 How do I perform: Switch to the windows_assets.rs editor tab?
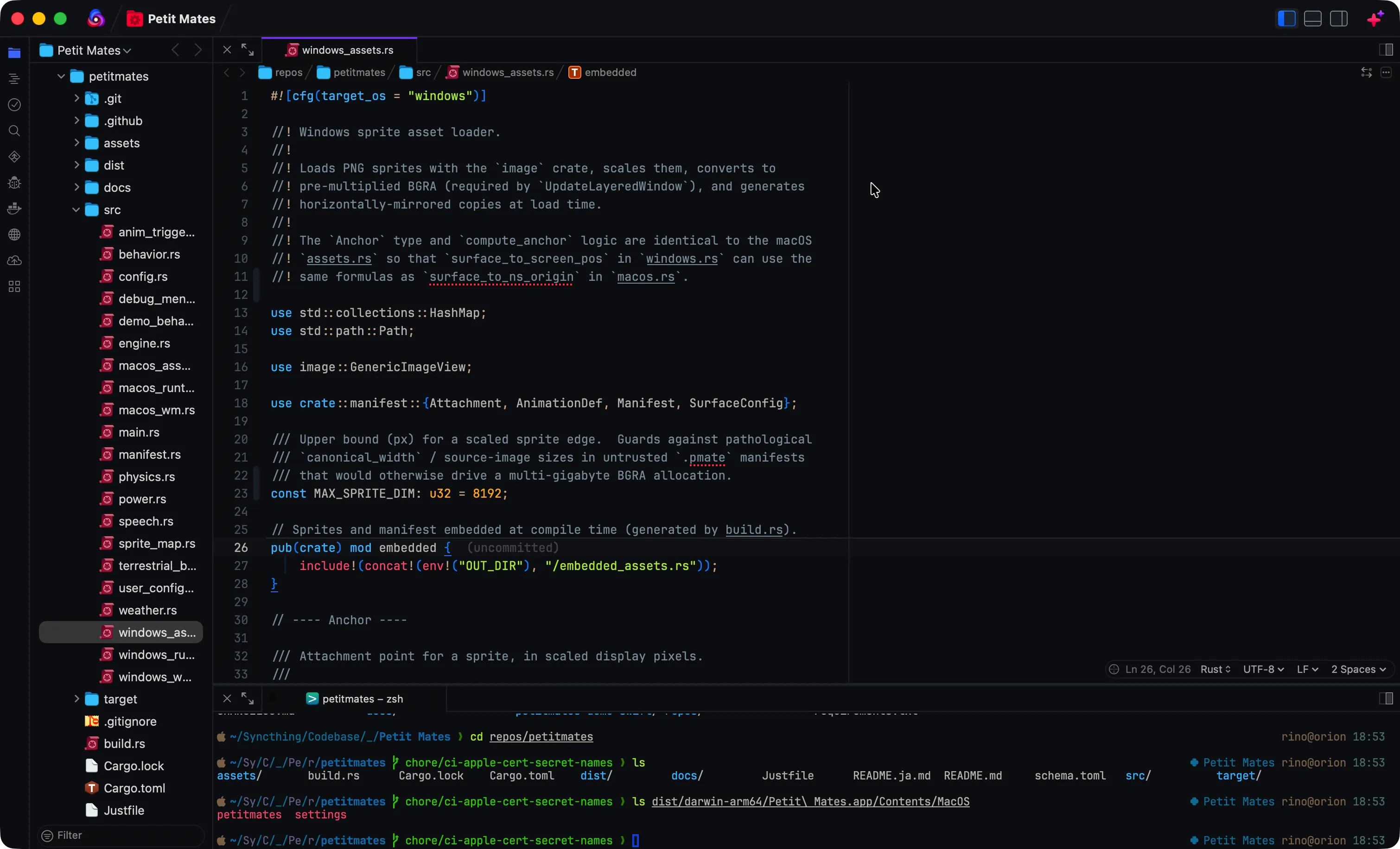point(339,50)
